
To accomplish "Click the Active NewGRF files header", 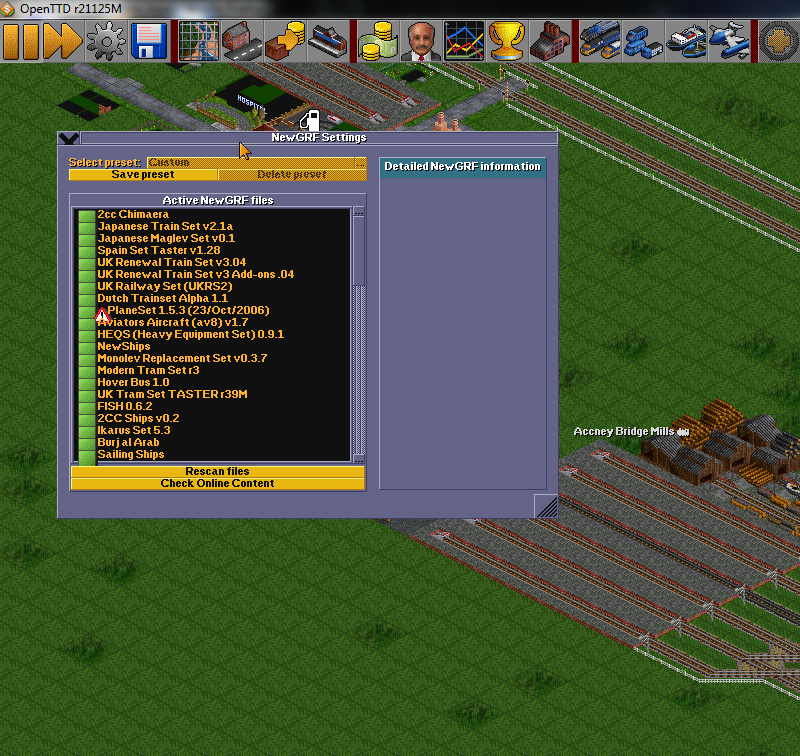I will (x=218, y=200).
